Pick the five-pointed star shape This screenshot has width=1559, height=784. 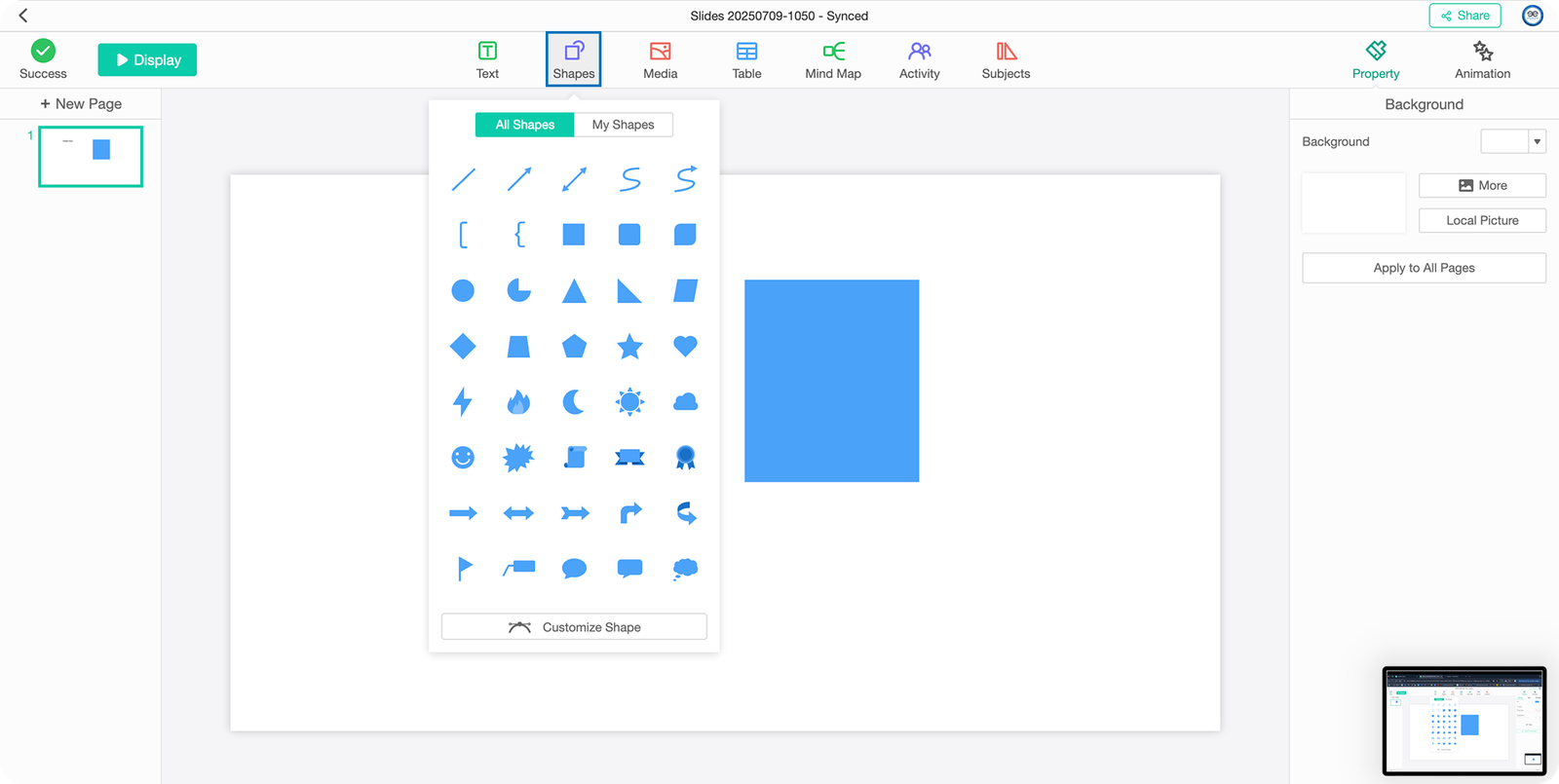pyautogui.click(x=629, y=346)
